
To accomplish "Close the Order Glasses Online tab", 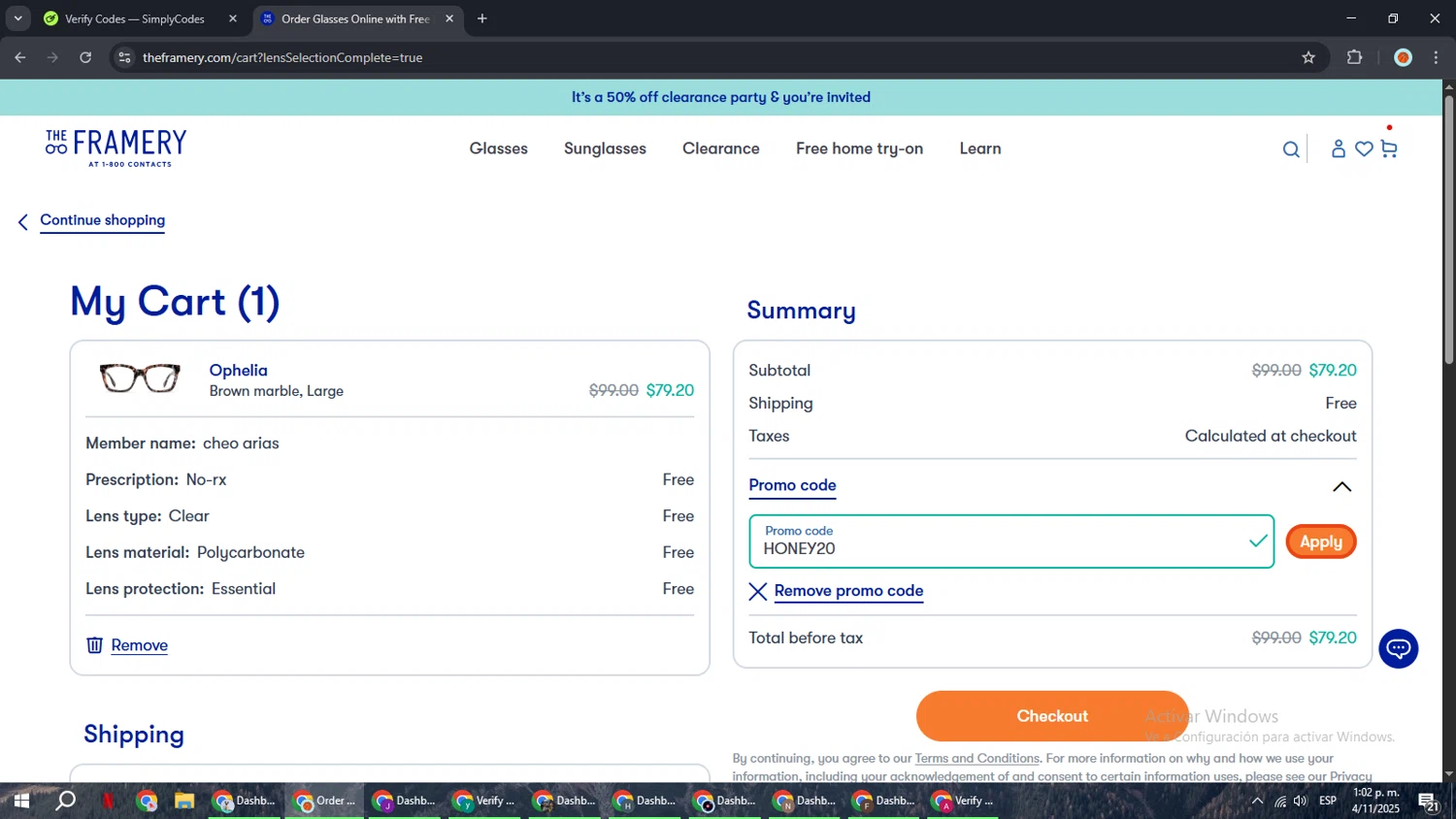I will click(x=449, y=18).
